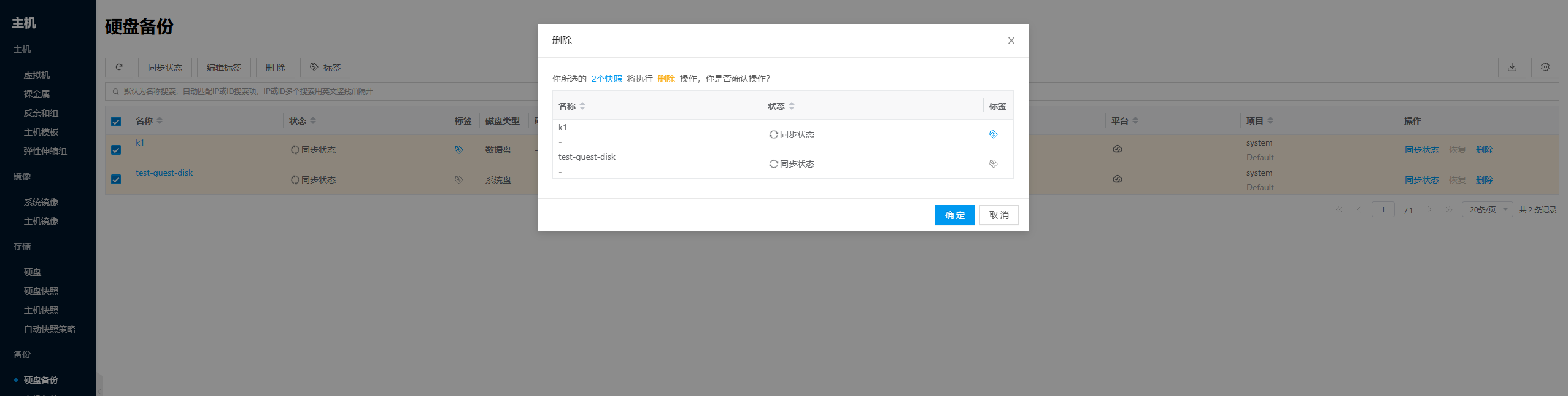Click the tag icon in k1 table row
This screenshot has width=1568, height=396.
[458, 150]
